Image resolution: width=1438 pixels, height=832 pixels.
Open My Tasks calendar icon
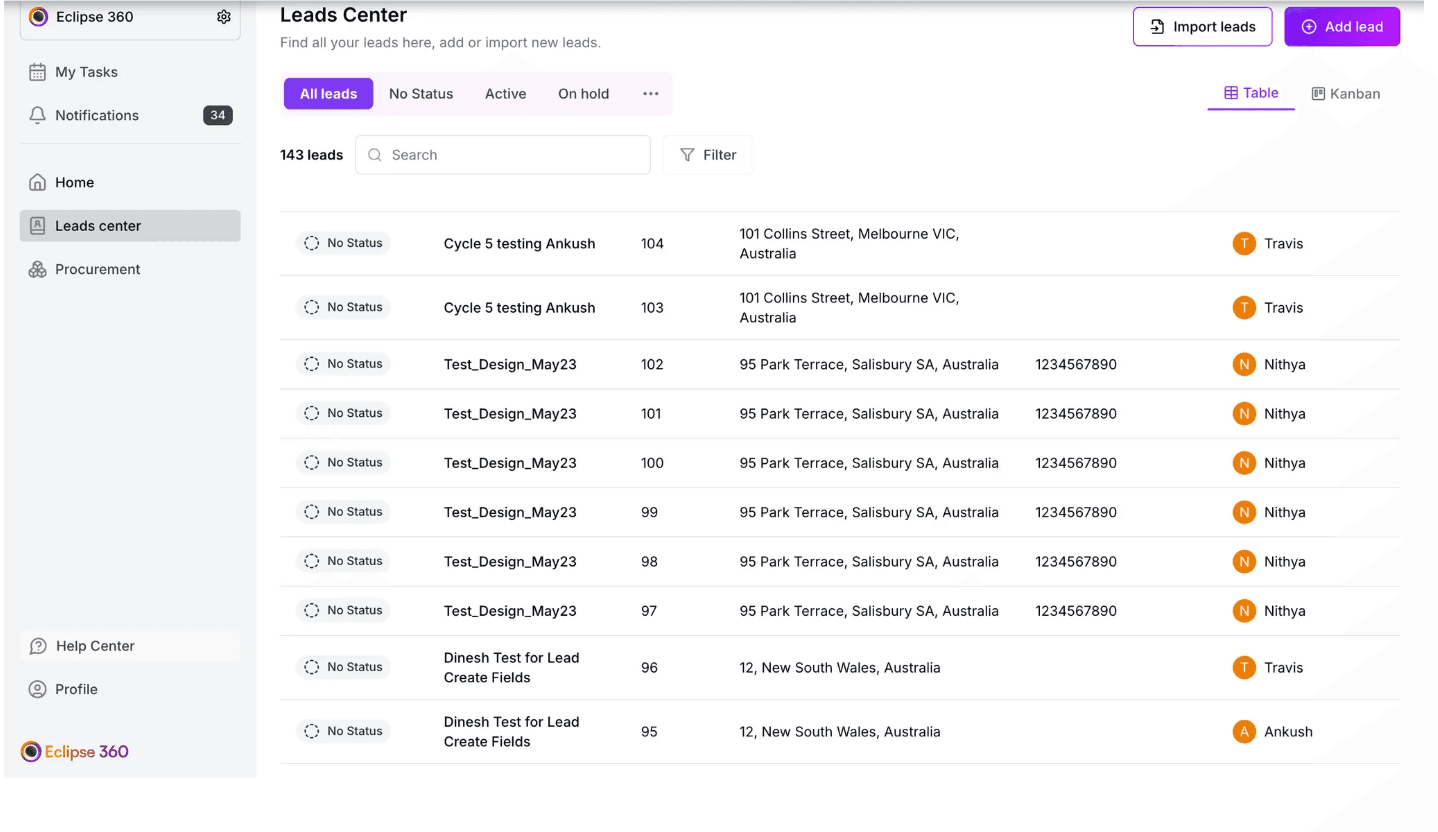pyautogui.click(x=38, y=72)
